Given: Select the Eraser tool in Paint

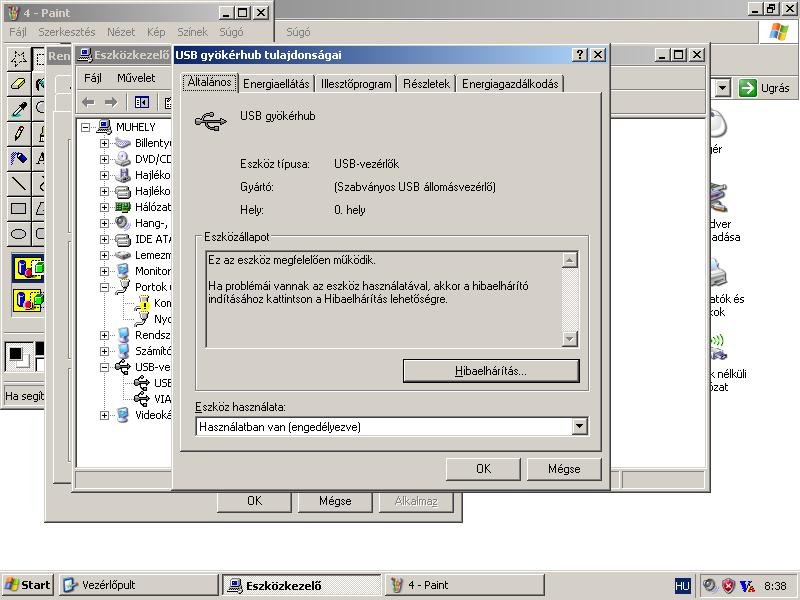Looking at the screenshot, I should [19, 84].
